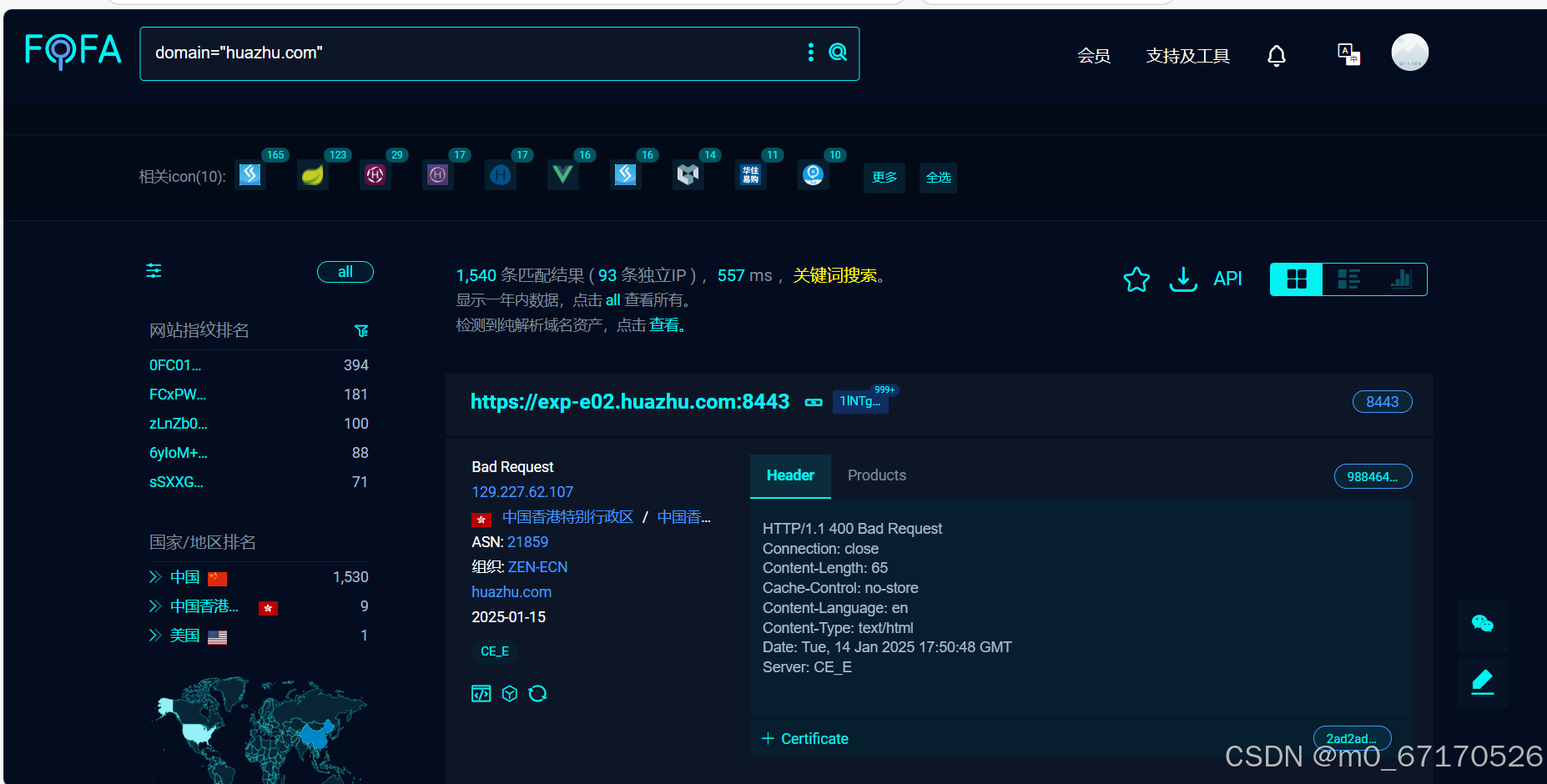Viewport: 1547px width, 784px height.
Task: Click the cube product icon
Action: click(x=510, y=694)
